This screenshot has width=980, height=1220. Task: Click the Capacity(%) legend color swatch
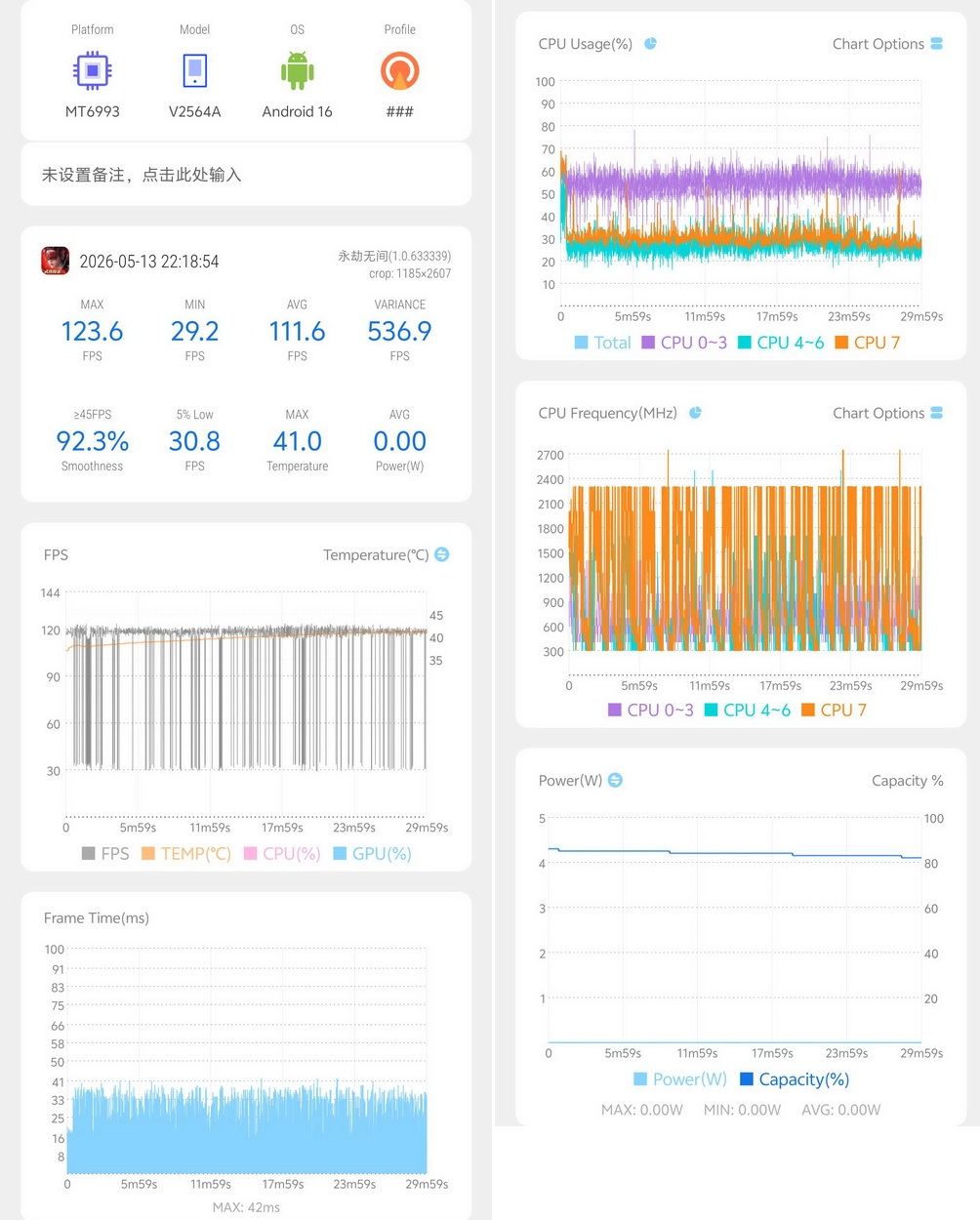tap(747, 1078)
